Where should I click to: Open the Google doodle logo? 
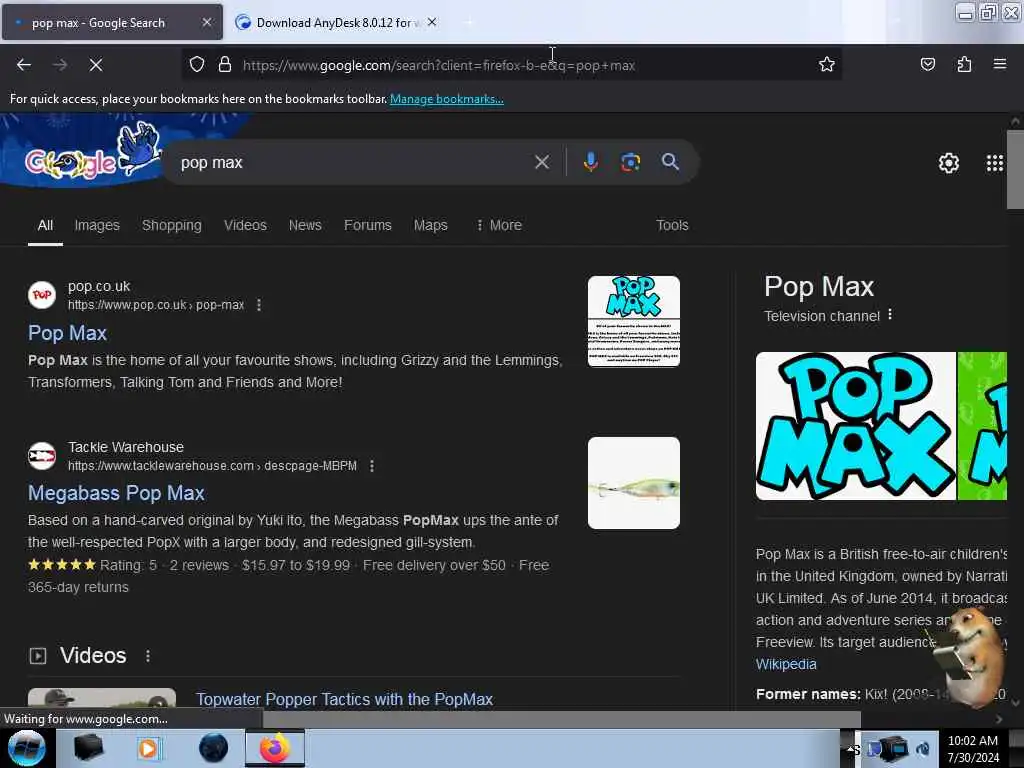click(91, 153)
